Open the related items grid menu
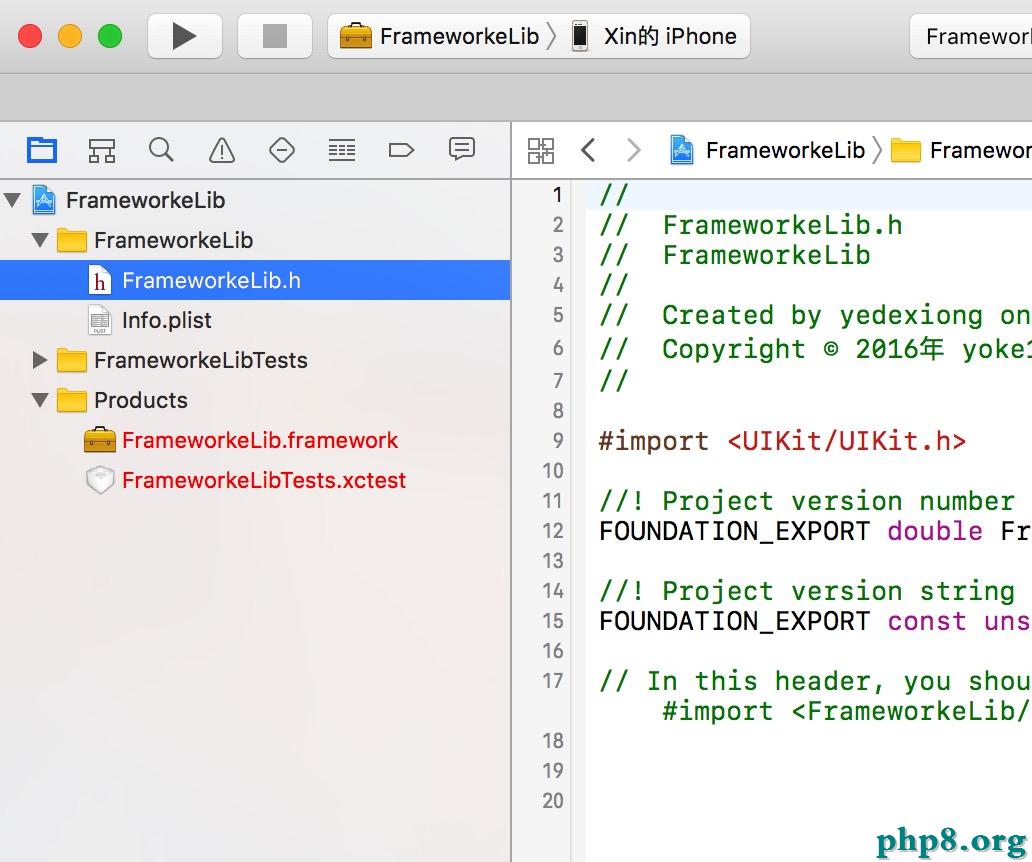The image size is (1032, 862). click(x=541, y=151)
